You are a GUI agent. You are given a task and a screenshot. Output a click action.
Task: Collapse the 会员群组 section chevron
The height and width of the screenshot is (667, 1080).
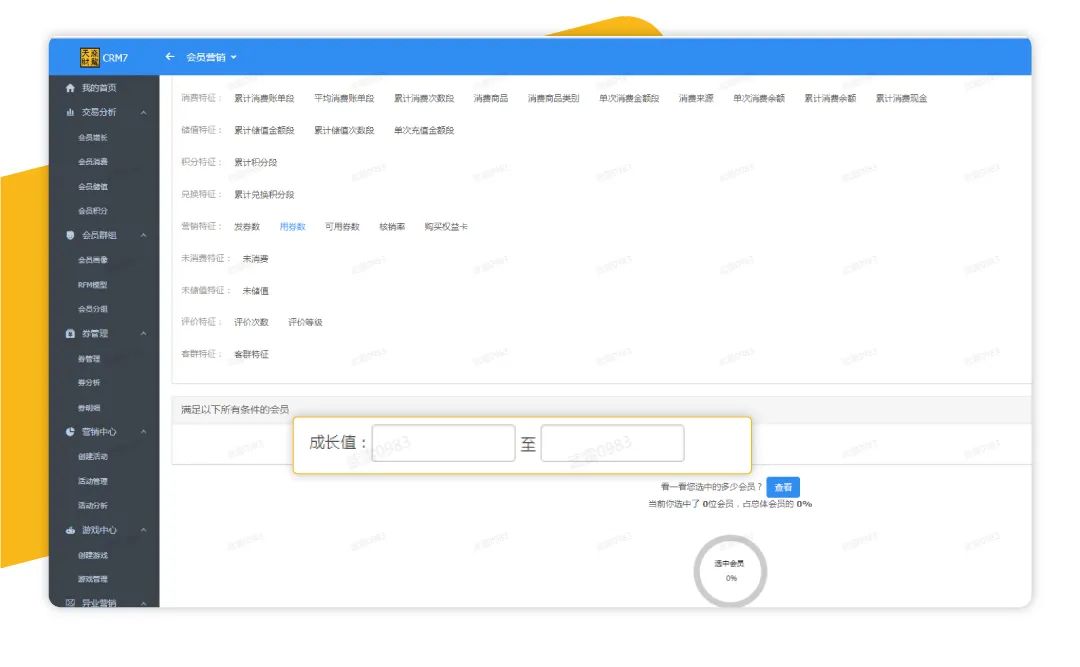[143, 236]
